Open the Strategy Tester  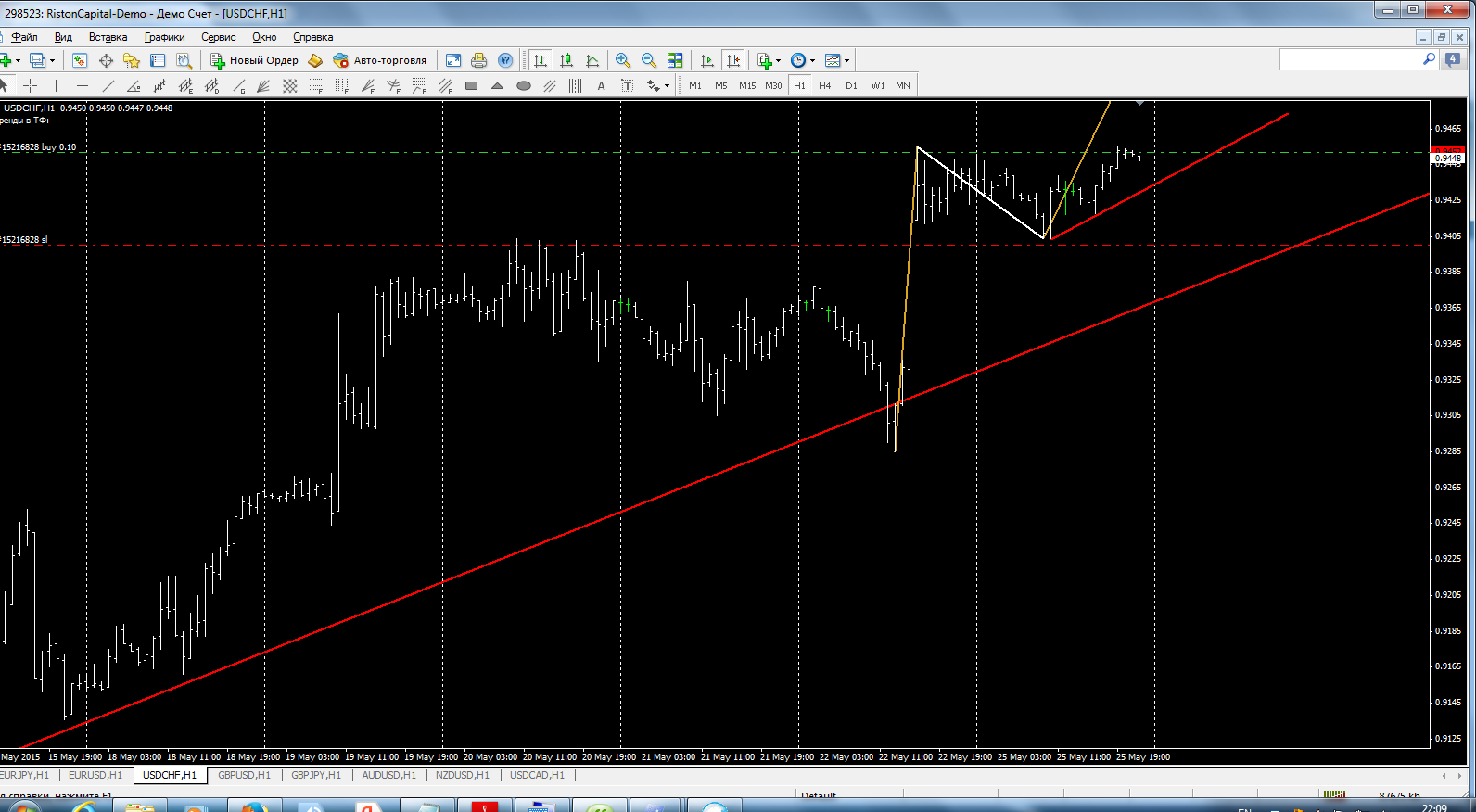pos(184,60)
